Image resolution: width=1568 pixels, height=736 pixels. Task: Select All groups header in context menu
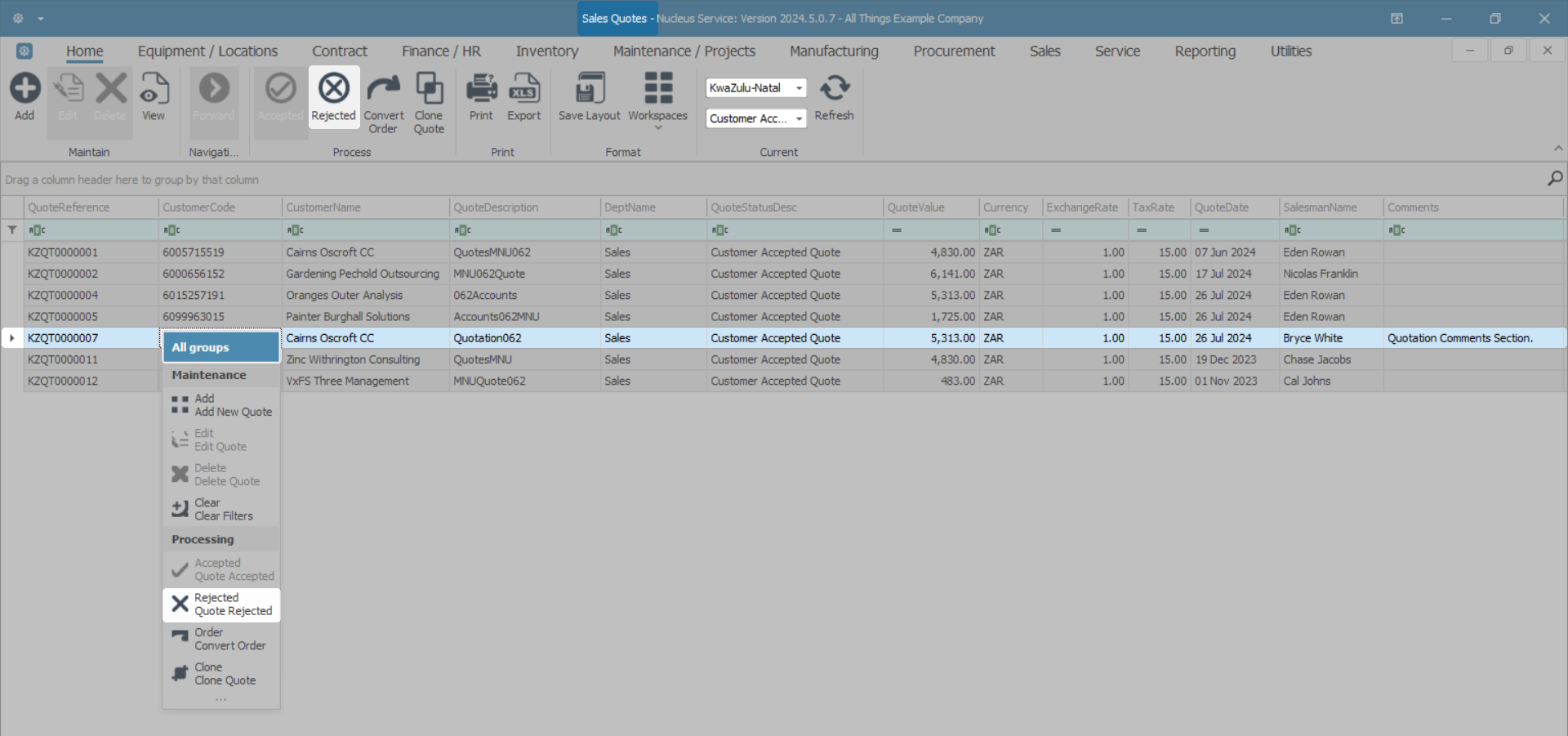tap(221, 347)
